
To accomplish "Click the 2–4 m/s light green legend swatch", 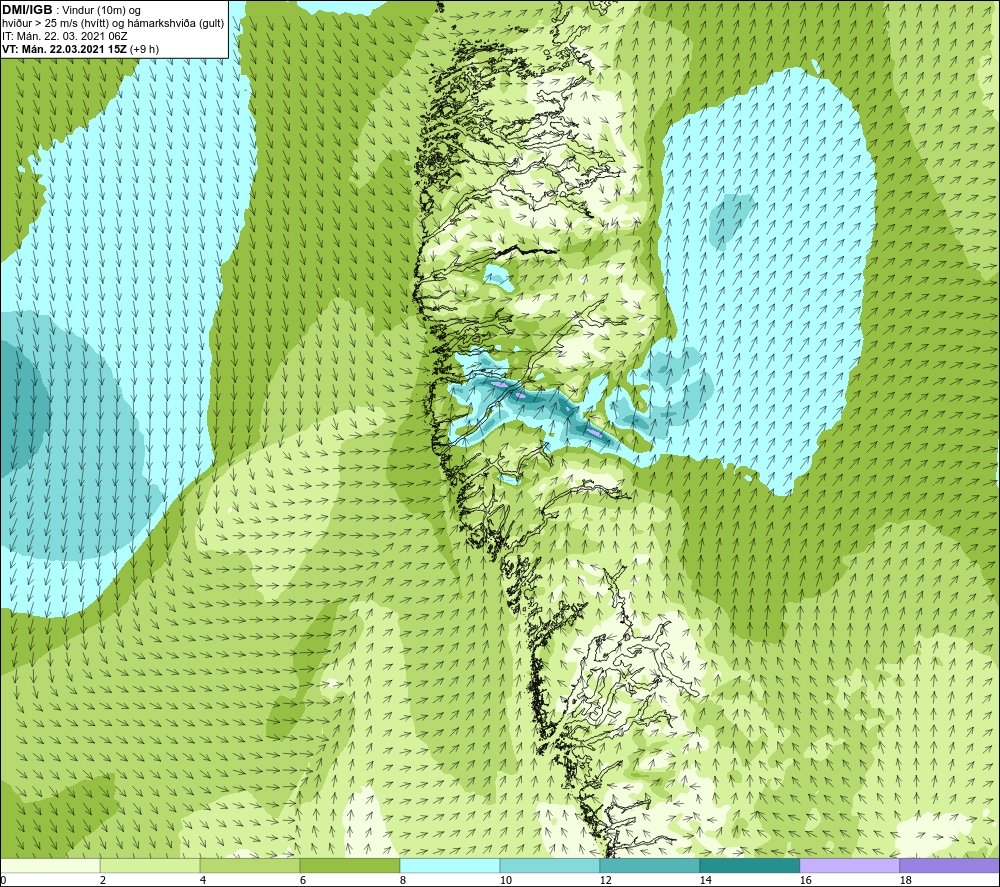I will (x=150, y=865).
